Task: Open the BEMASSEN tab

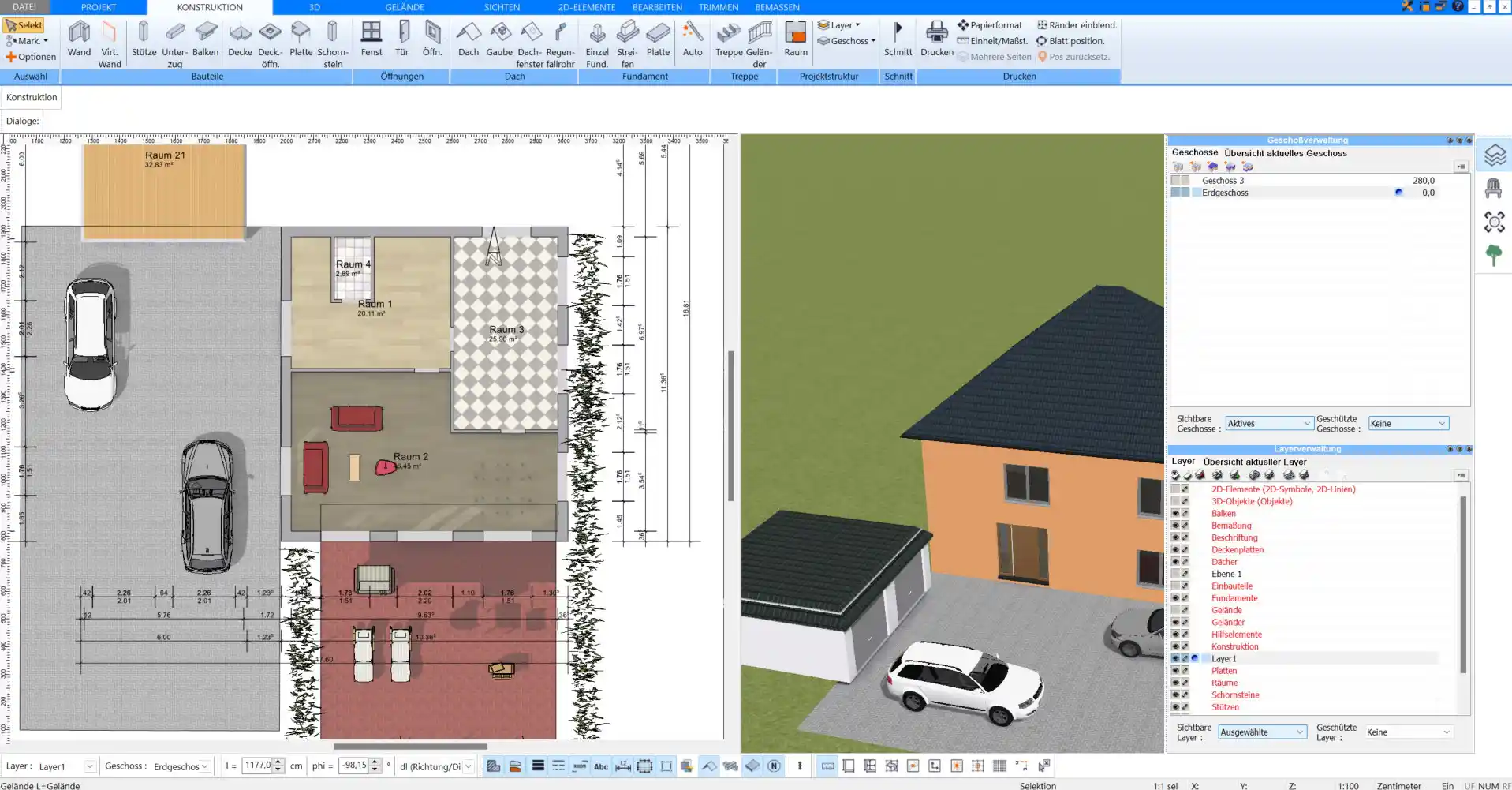Action: click(x=777, y=7)
